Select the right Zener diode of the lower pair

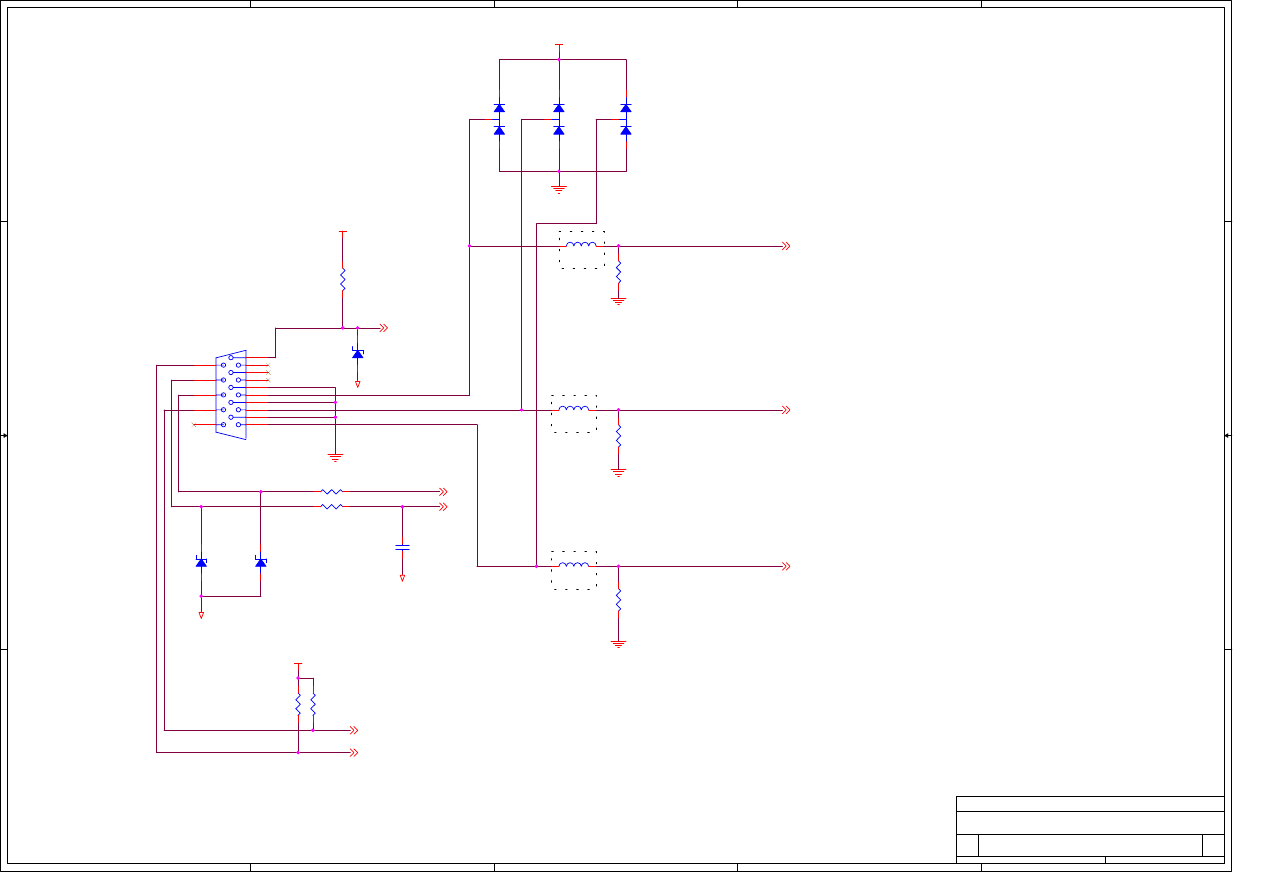(261, 562)
